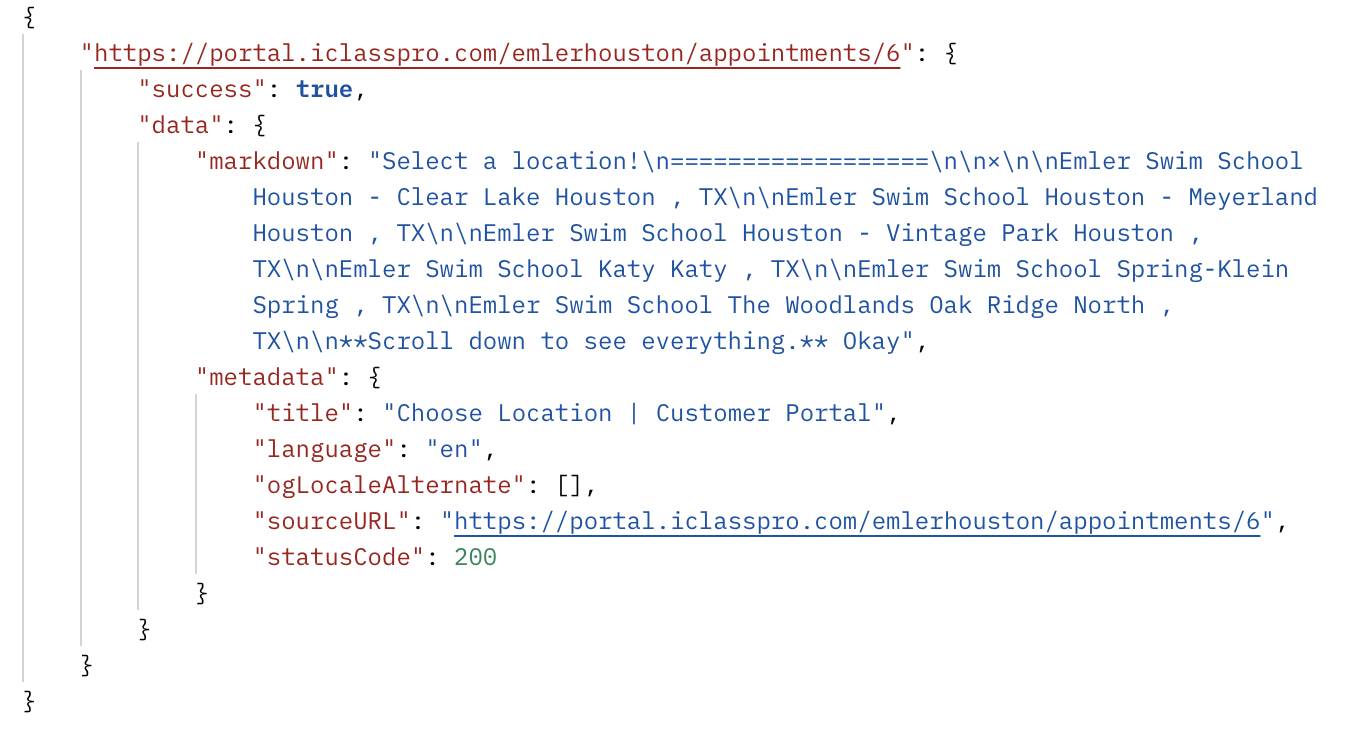The image size is (1346, 742).
Task: Click the "language" key
Action: tap(325, 450)
